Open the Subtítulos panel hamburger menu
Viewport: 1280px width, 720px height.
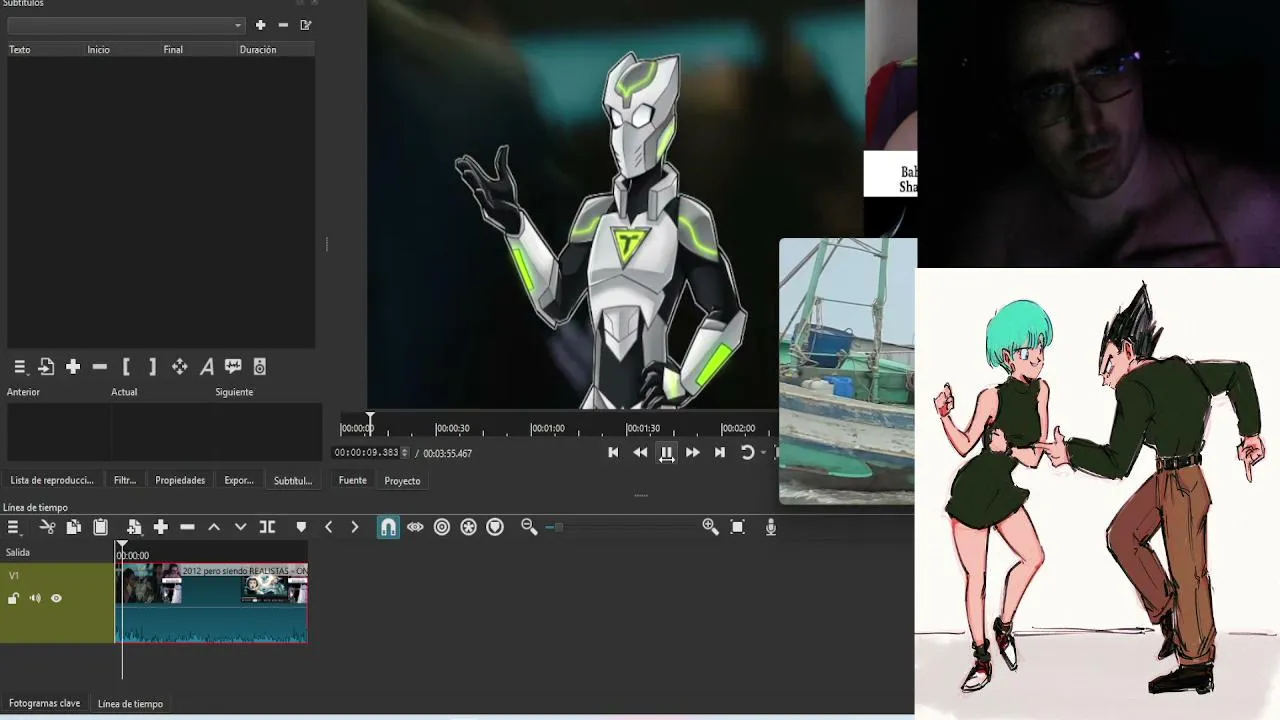[19, 367]
